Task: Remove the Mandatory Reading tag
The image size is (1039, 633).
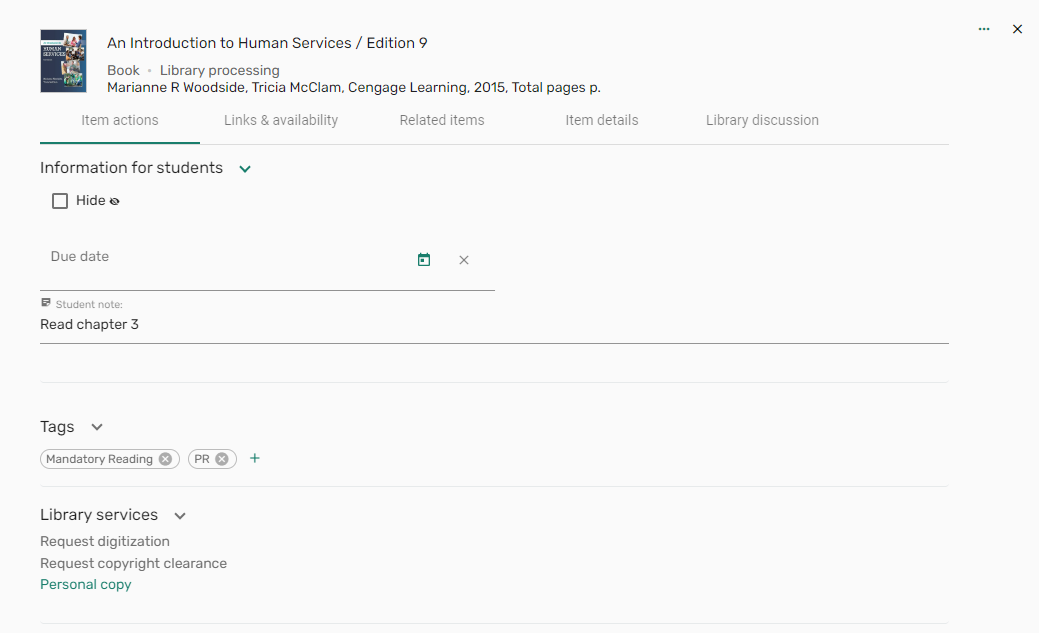Action: point(165,459)
